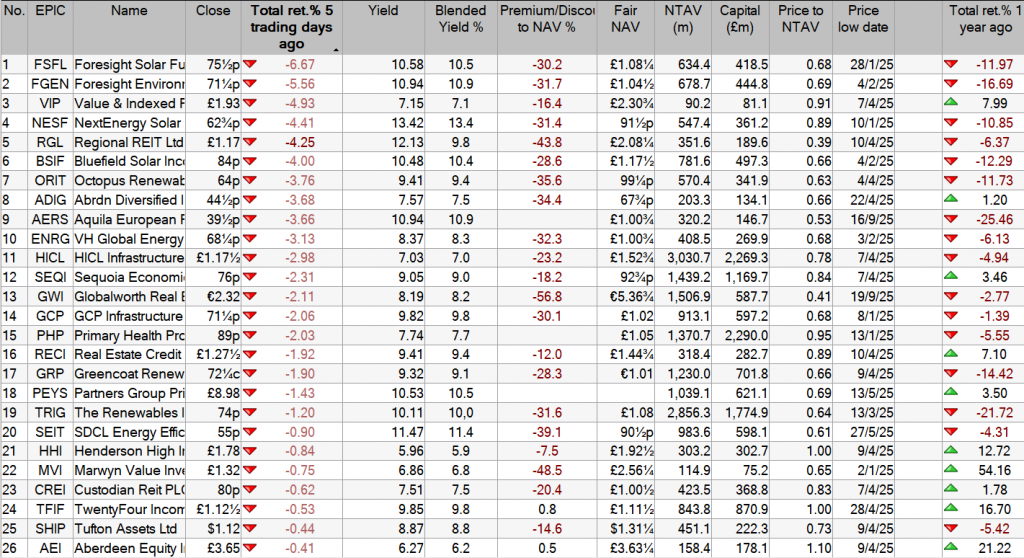The width and height of the screenshot is (1024, 558).
Task: Click green up arrow next to MVI 54.16
Action: (x=951, y=470)
